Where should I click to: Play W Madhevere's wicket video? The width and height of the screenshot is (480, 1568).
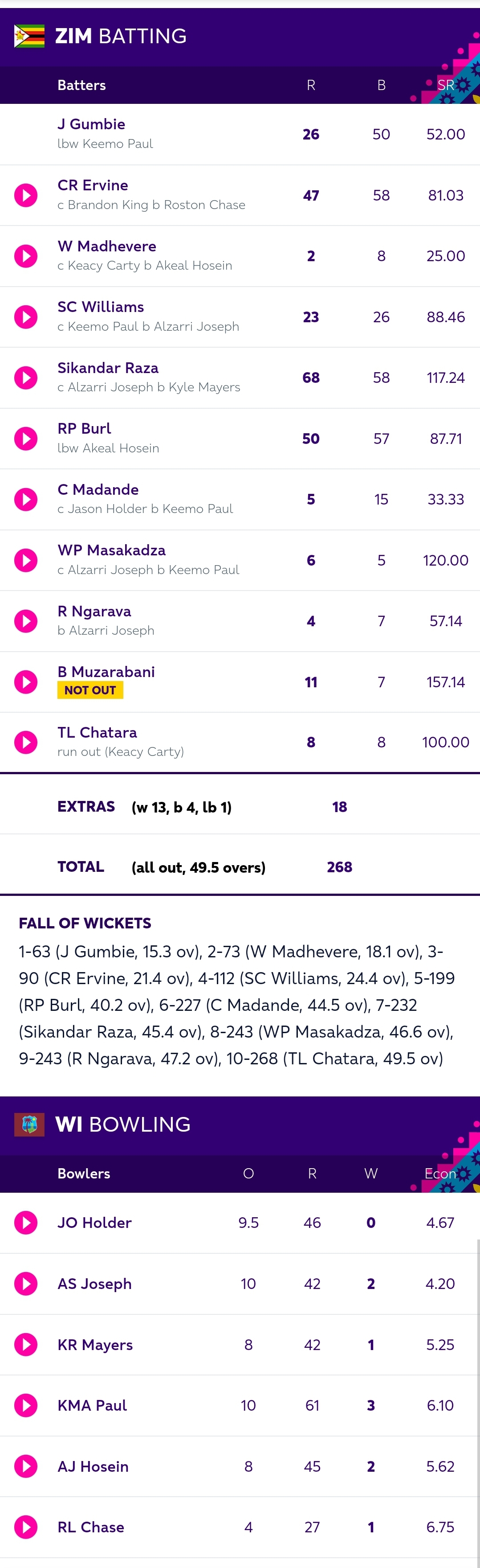click(x=25, y=256)
